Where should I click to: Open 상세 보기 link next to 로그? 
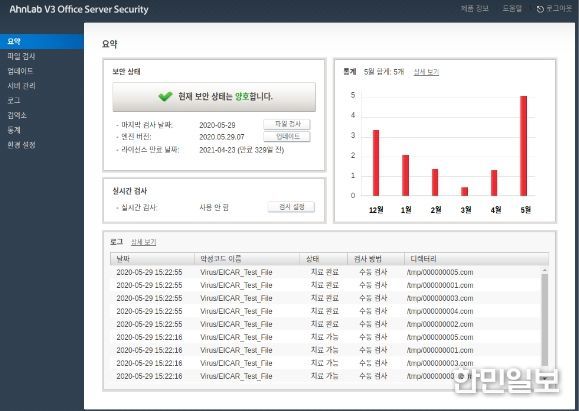pos(144,242)
